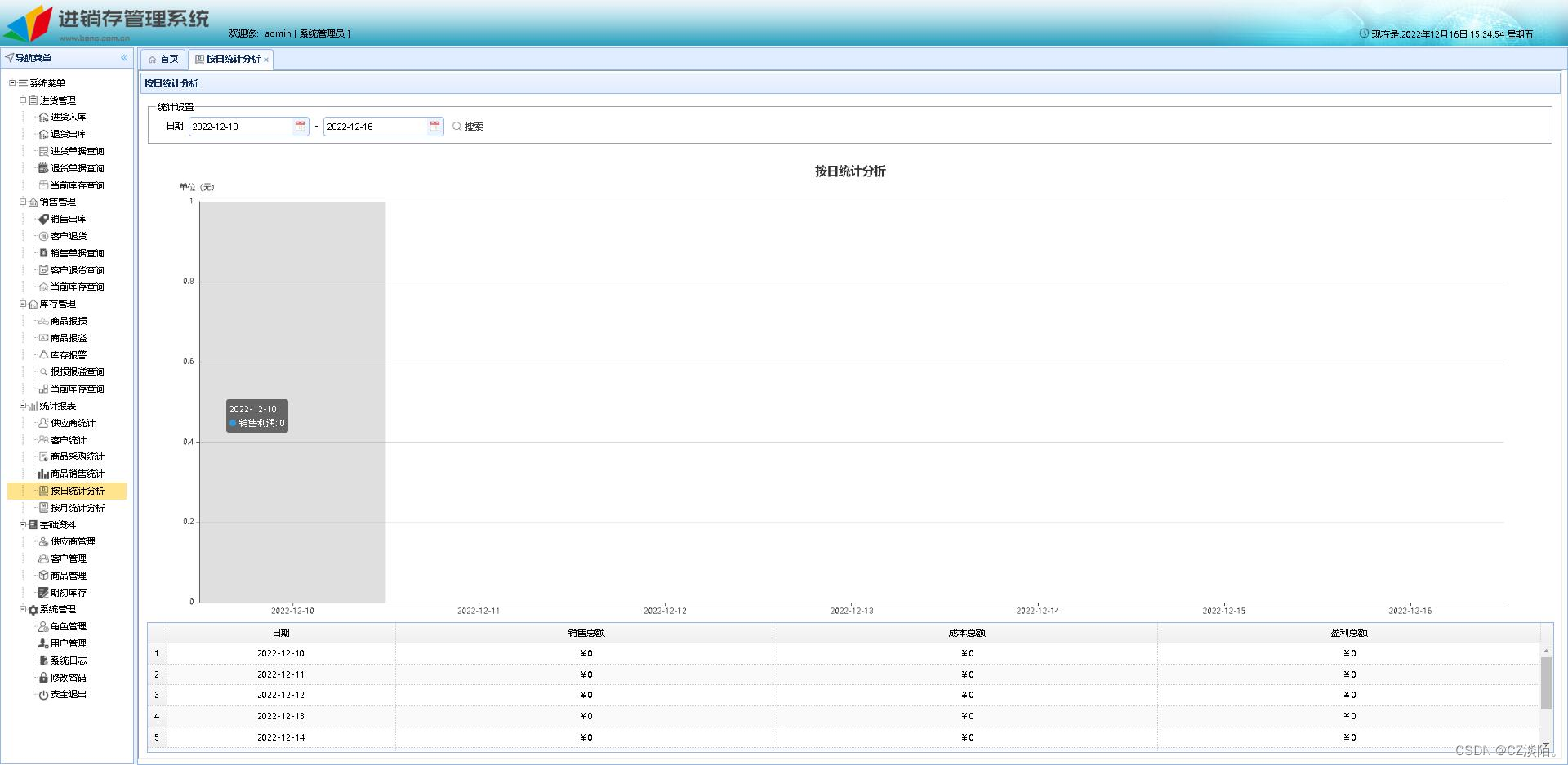1568x765 pixels.
Task: Collapse the 库存管理 tree node
Action: click(x=23, y=304)
